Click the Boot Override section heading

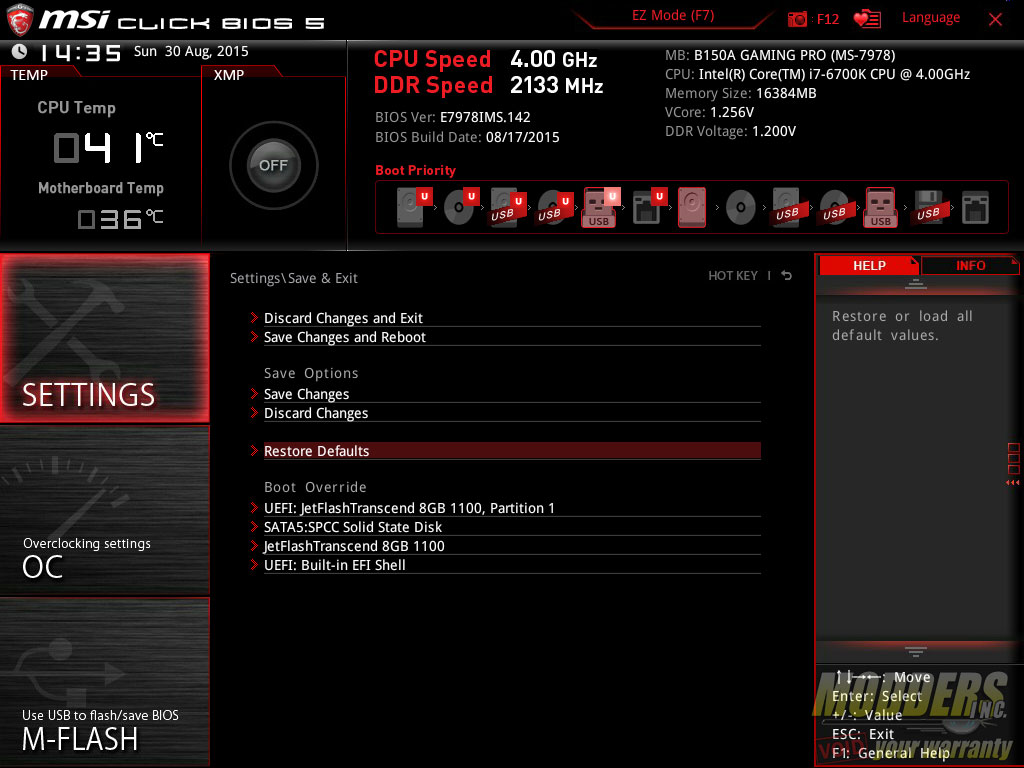(315, 487)
